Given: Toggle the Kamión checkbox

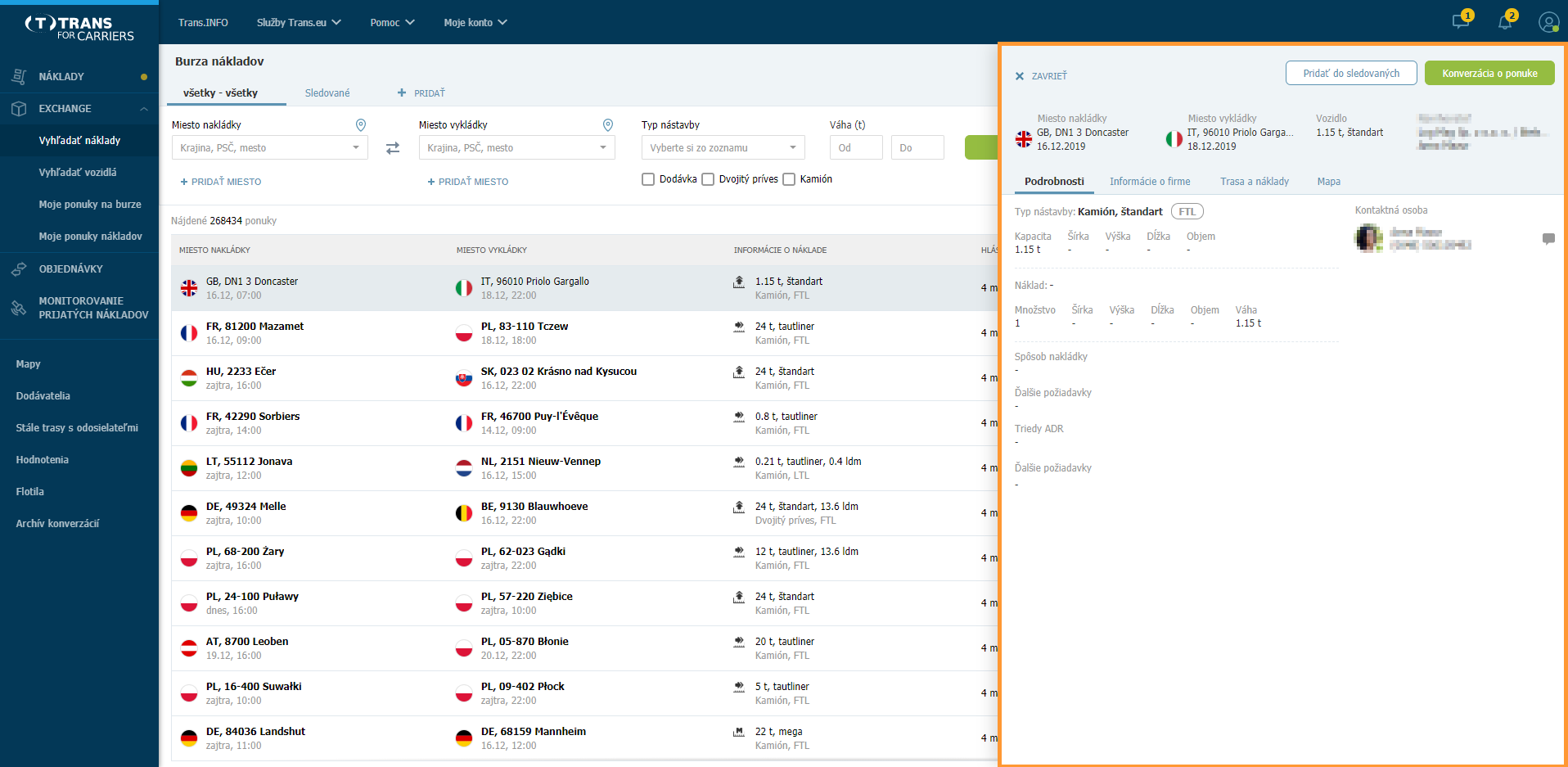Looking at the screenshot, I should 789,179.
